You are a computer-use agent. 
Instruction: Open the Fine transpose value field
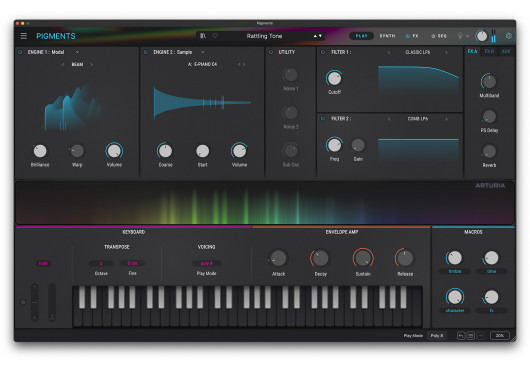132,263
